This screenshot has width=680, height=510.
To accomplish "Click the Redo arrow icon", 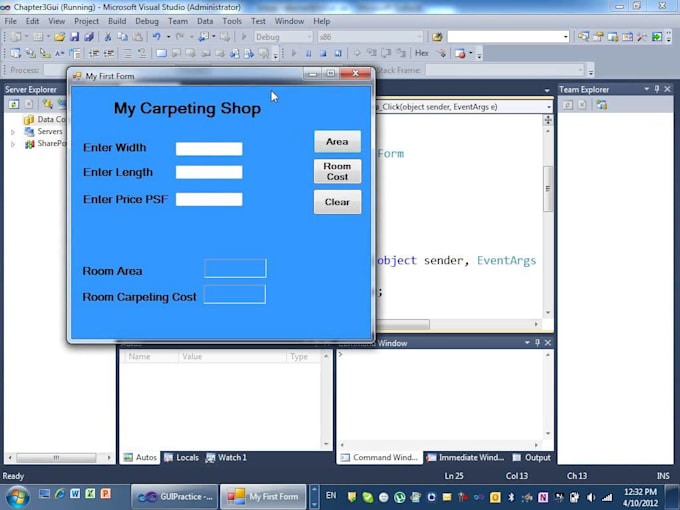I will [x=180, y=37].
